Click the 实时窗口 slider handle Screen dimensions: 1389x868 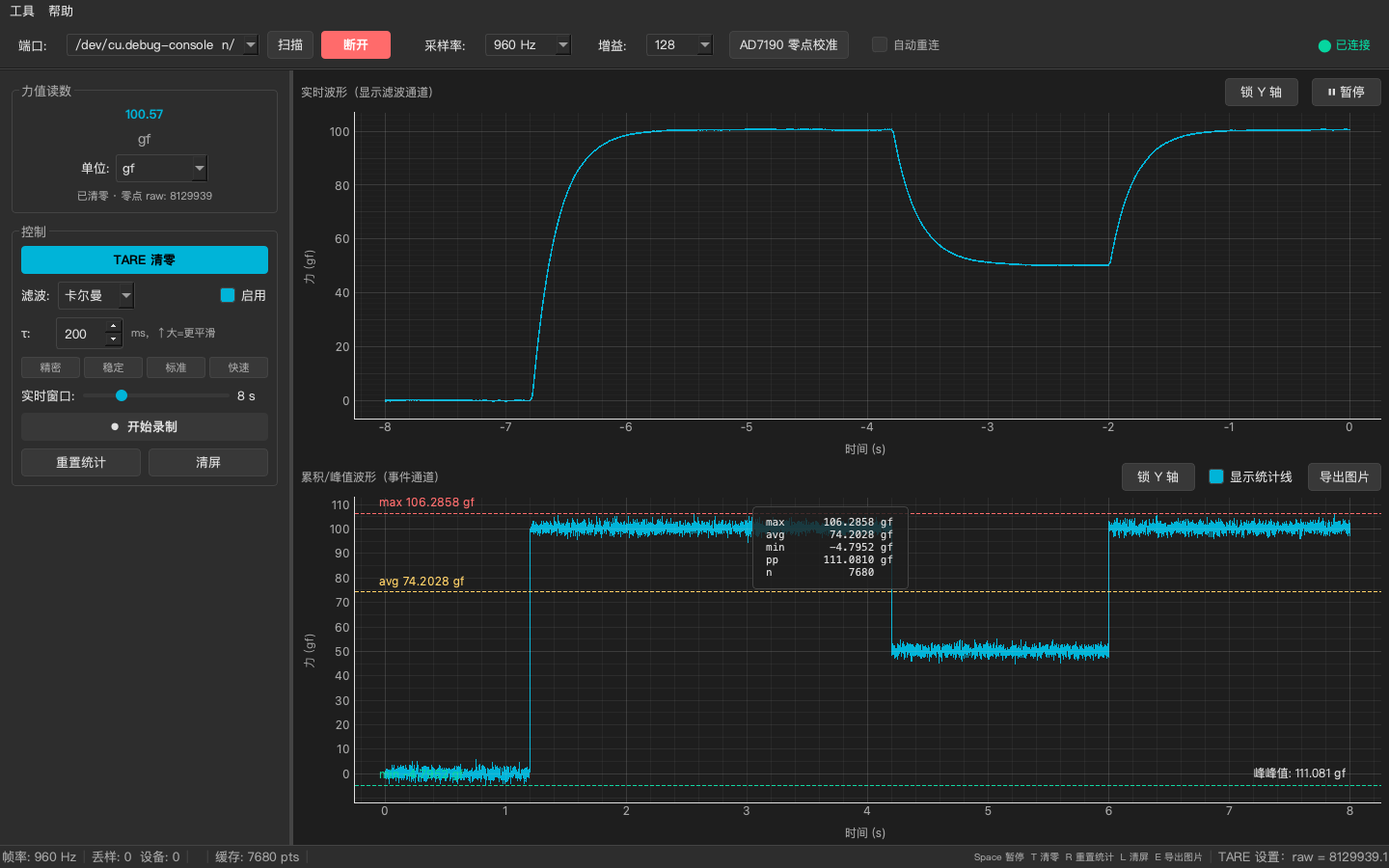click(122, 395)
